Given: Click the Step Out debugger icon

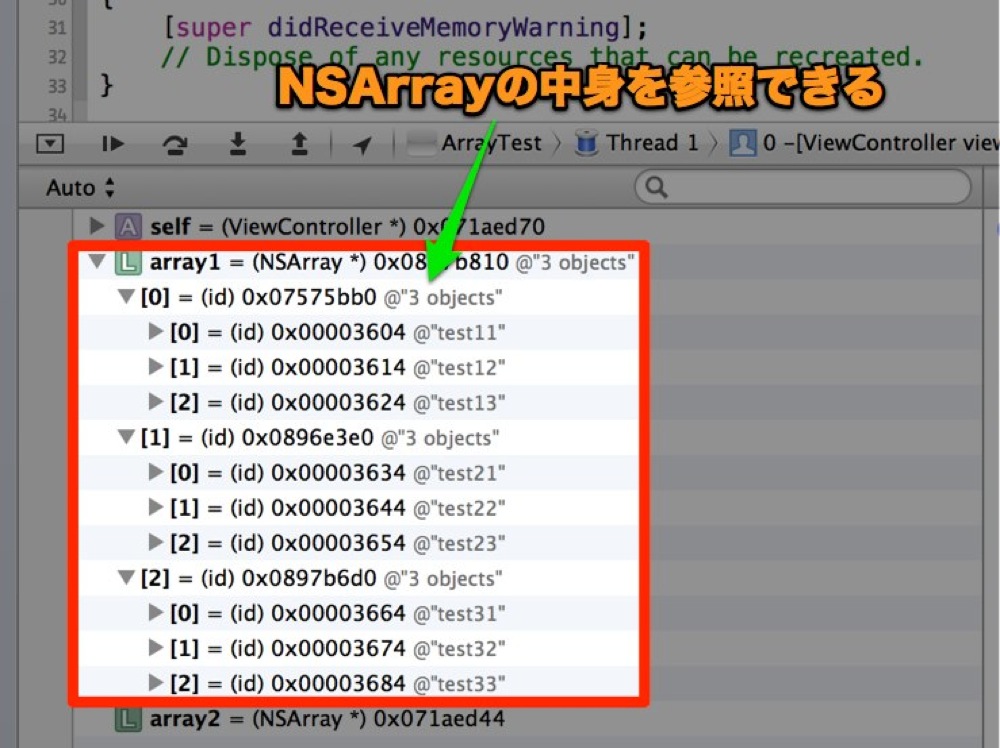Looking at the screenshot, I should point(299,144).
